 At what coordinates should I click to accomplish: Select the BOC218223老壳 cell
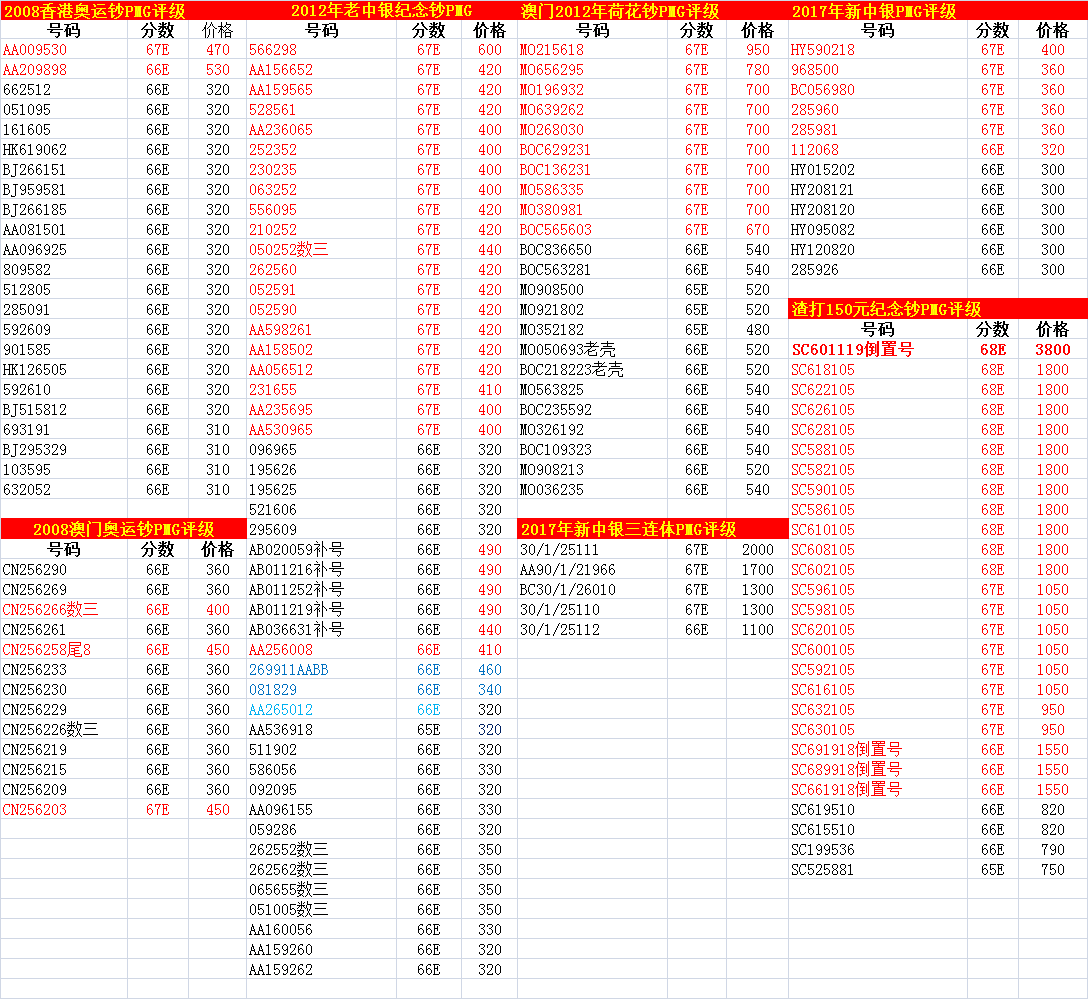click(571, 370)
